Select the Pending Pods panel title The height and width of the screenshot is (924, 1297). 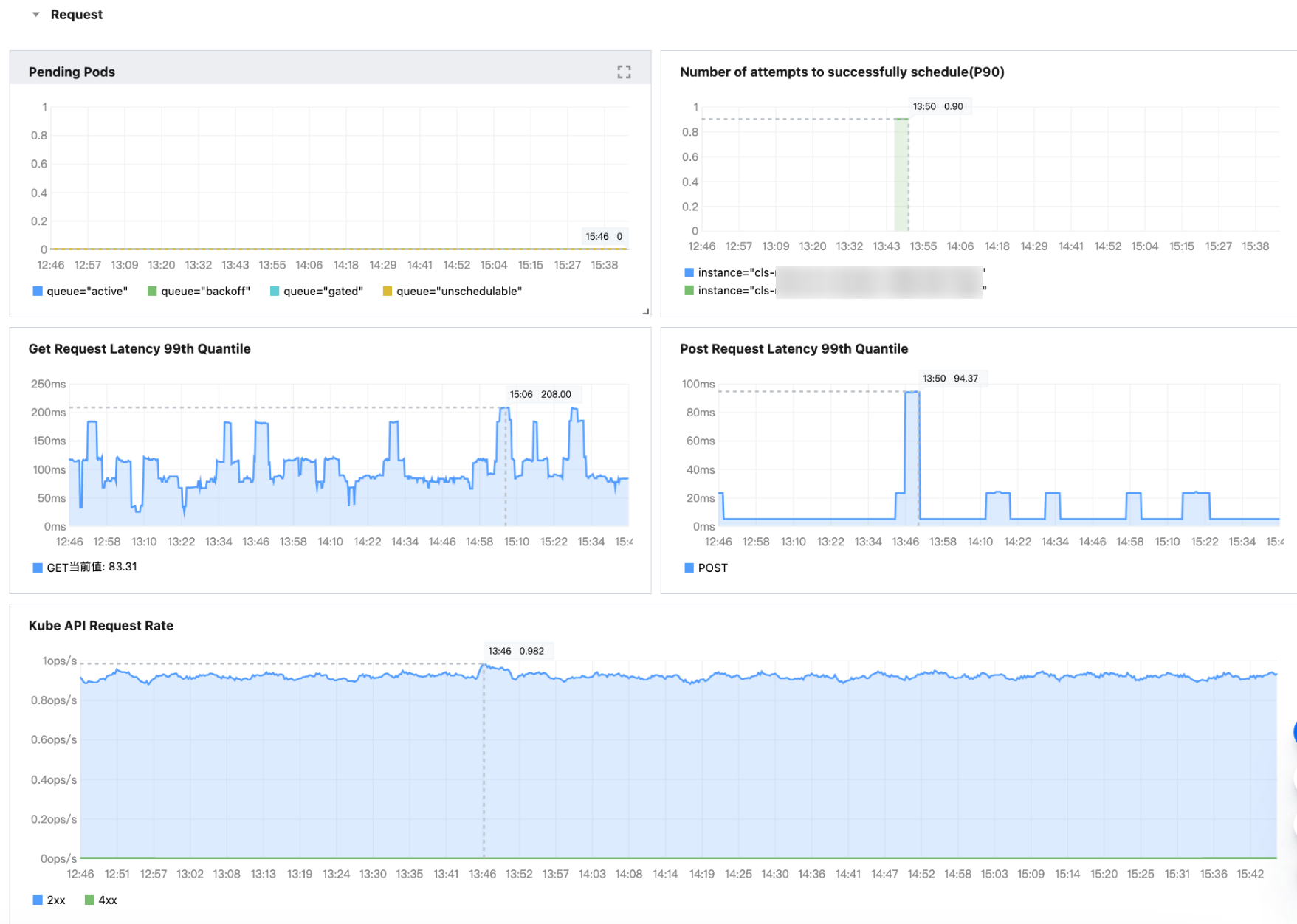pos(72,72)
